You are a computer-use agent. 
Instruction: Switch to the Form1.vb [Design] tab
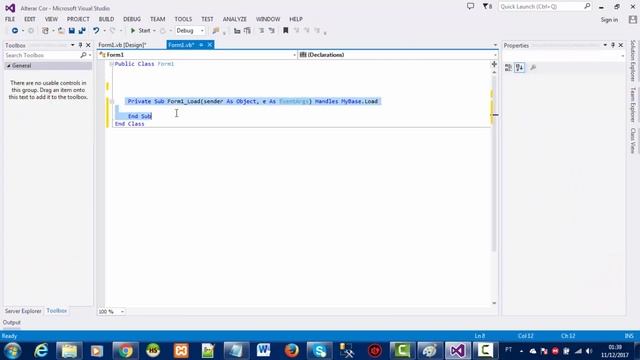pos(122,45)
